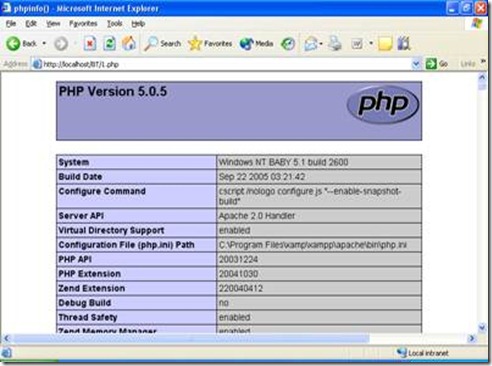
Task: Click the Forward arrow button
Action: (61, 44)
